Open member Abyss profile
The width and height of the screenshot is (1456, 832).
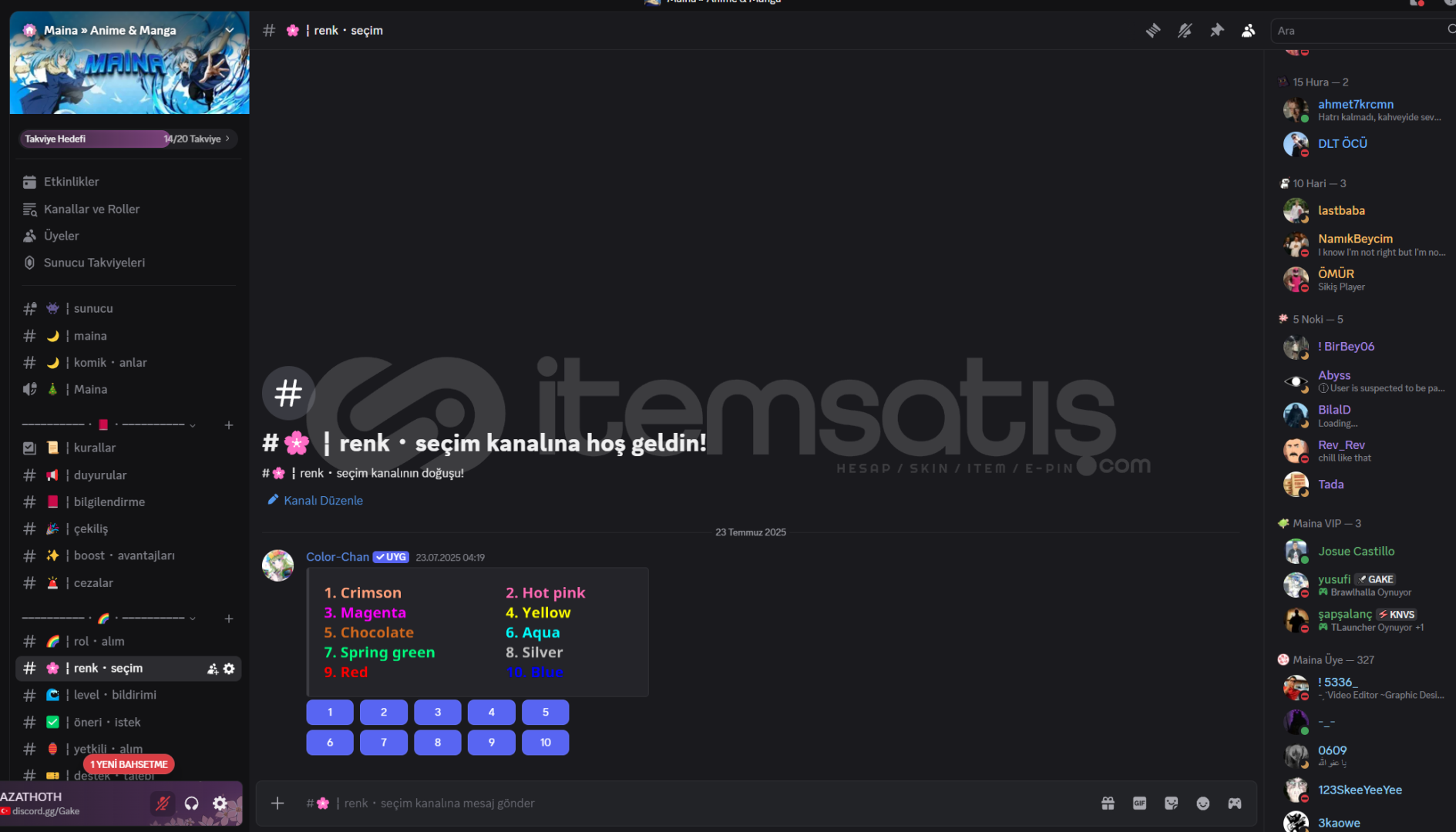tap(1364, 381)
